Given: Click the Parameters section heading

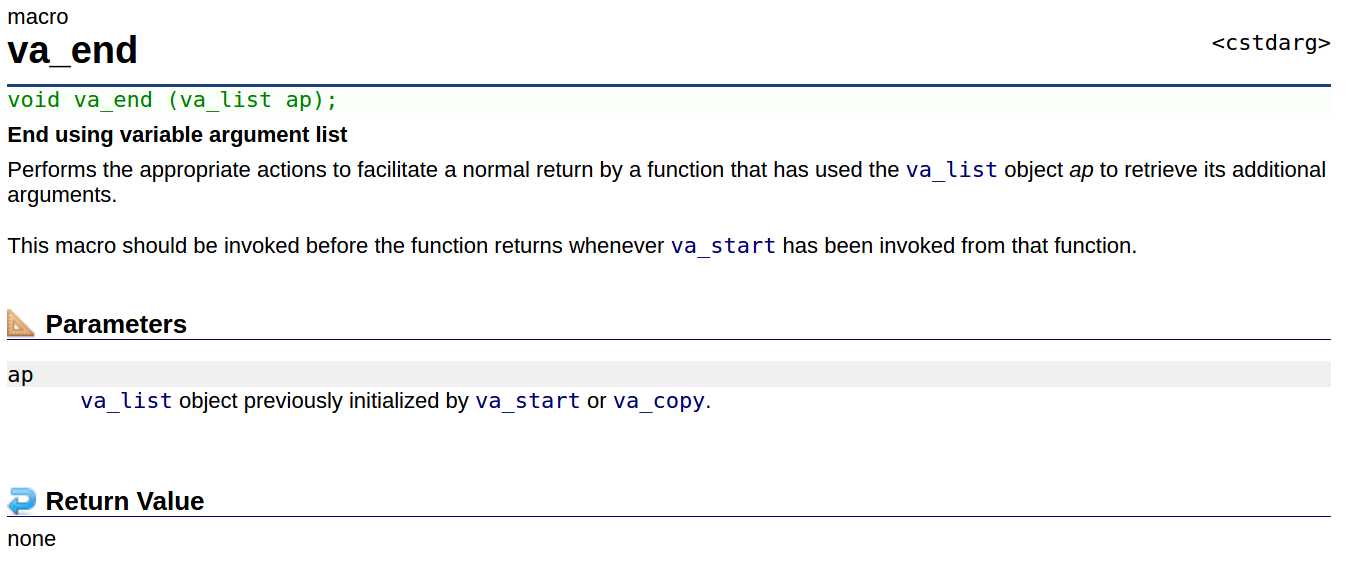Looking at the screenshot, I should [116, 324].
